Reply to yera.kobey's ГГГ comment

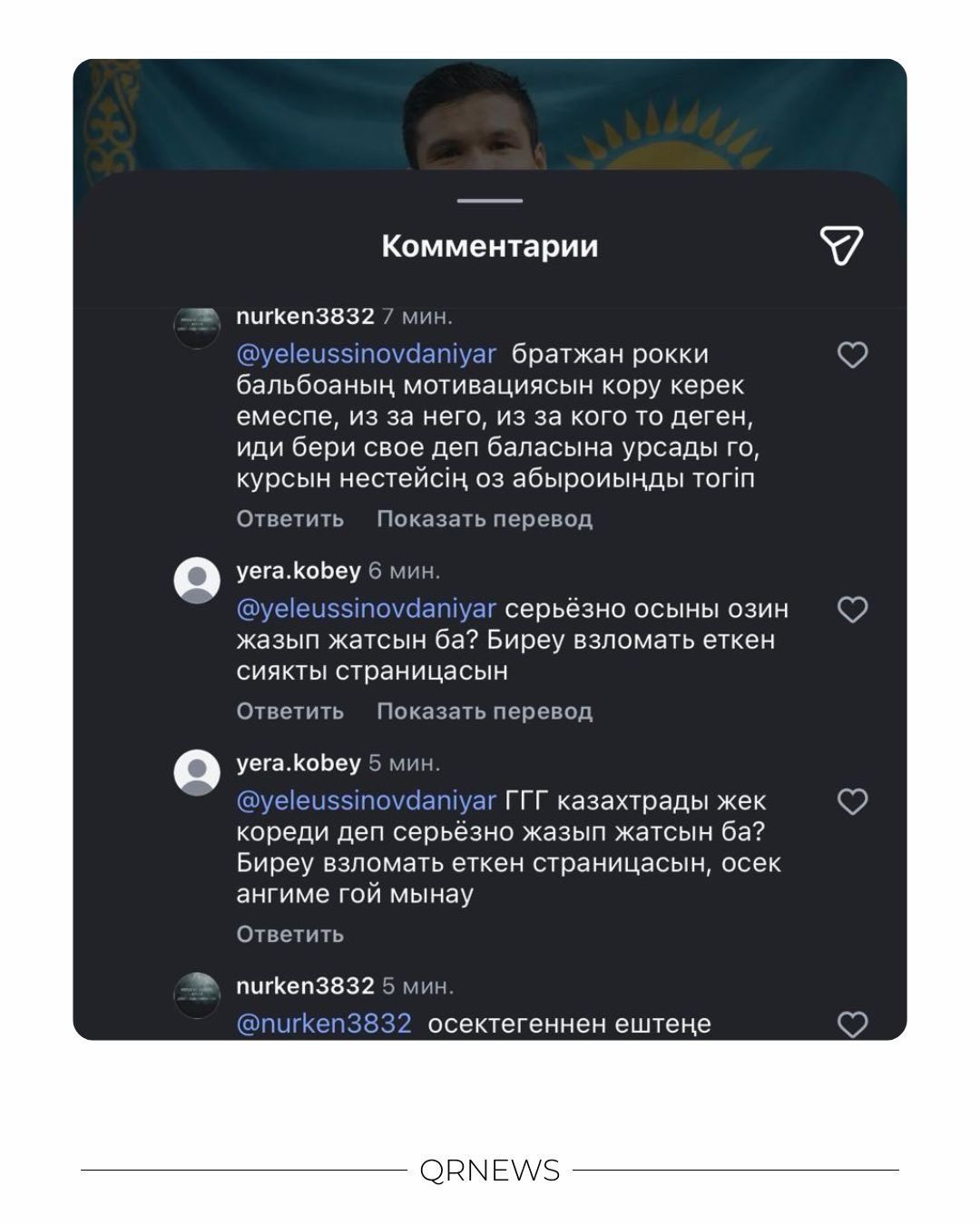pos(290,934)
